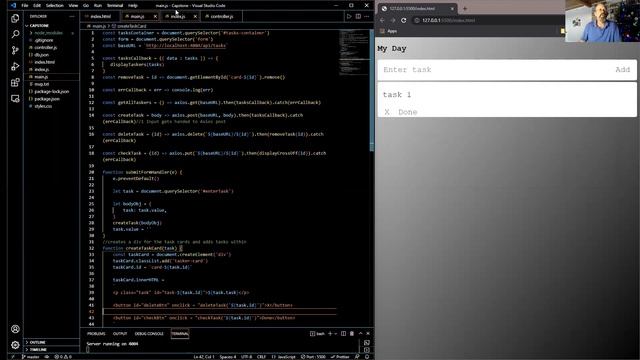Open a new browser tab

tap(464, 8)
